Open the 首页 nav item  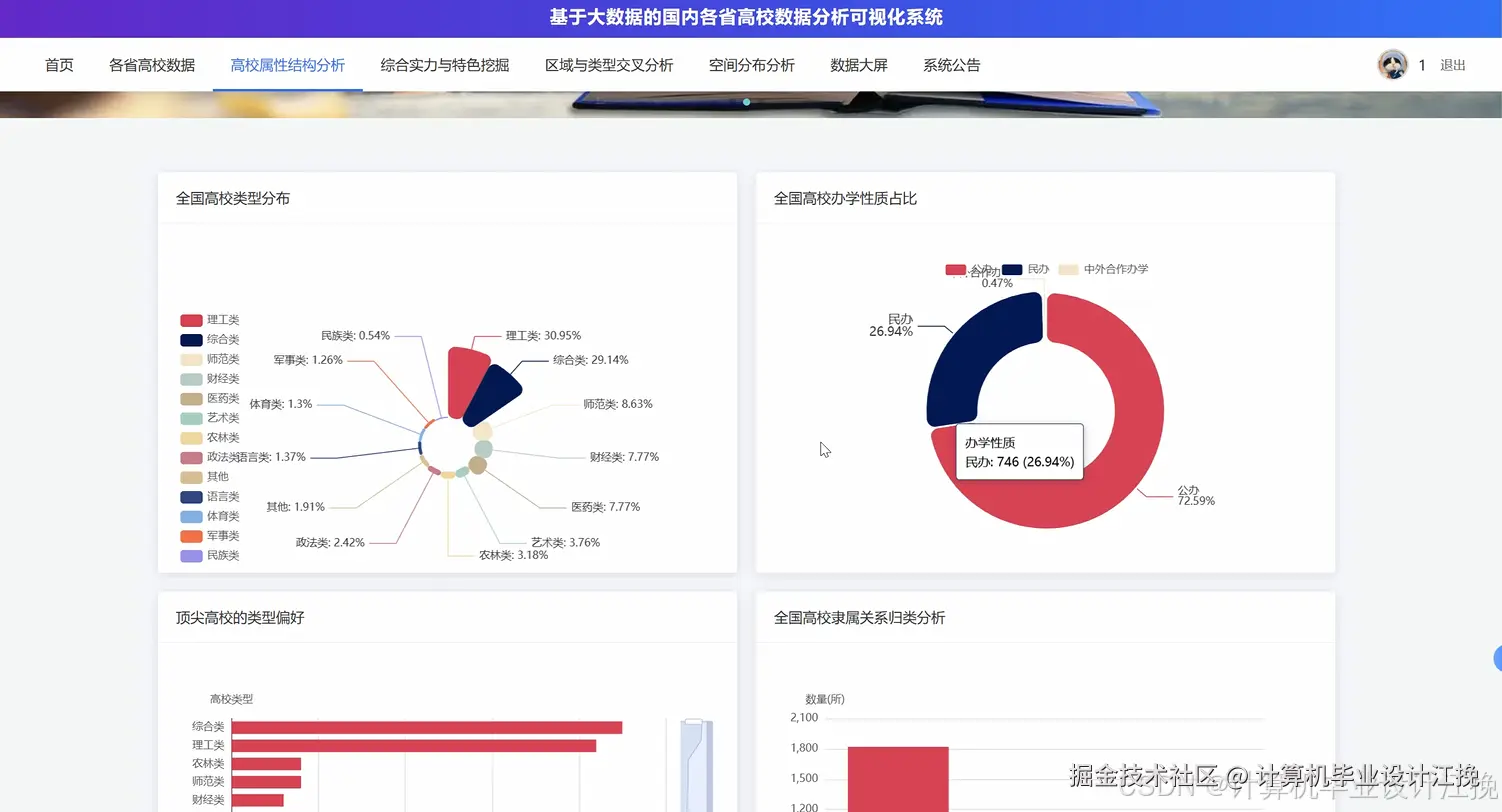[x=59, y=65]
